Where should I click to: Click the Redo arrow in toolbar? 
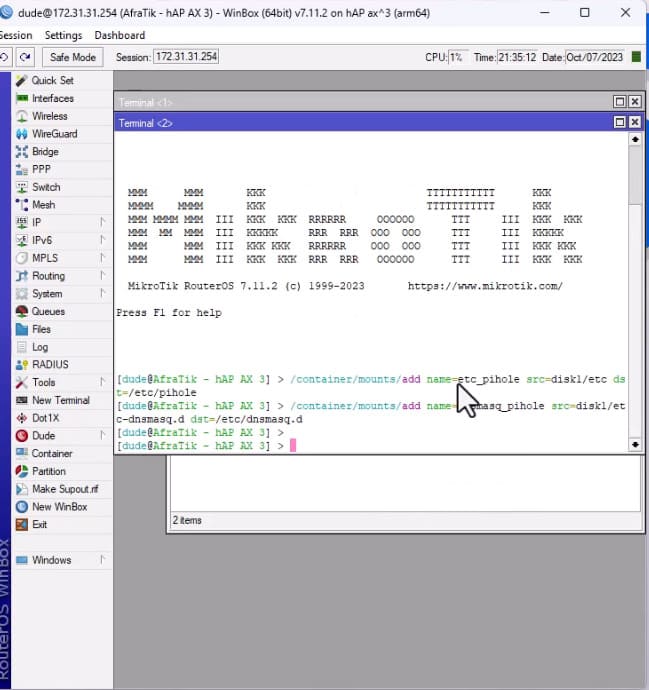25,57
